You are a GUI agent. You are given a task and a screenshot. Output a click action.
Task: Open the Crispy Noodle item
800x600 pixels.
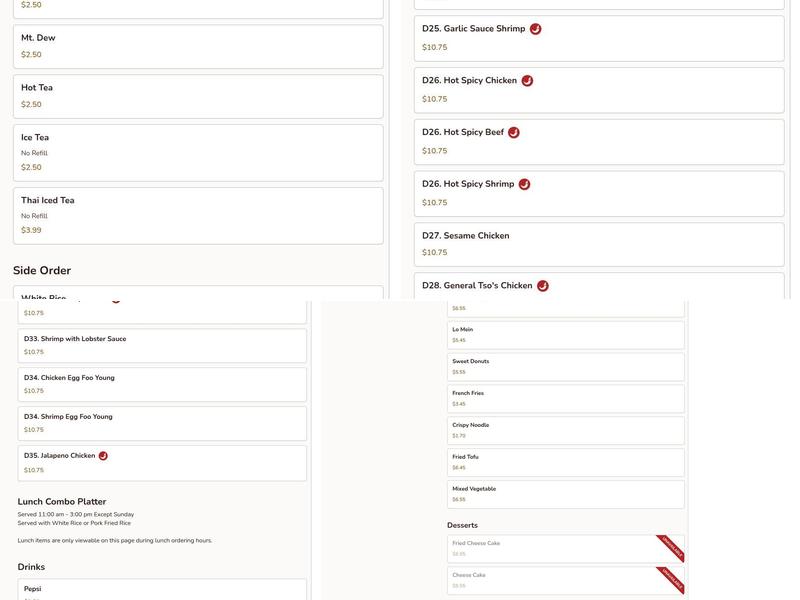(x=565, y=430)
